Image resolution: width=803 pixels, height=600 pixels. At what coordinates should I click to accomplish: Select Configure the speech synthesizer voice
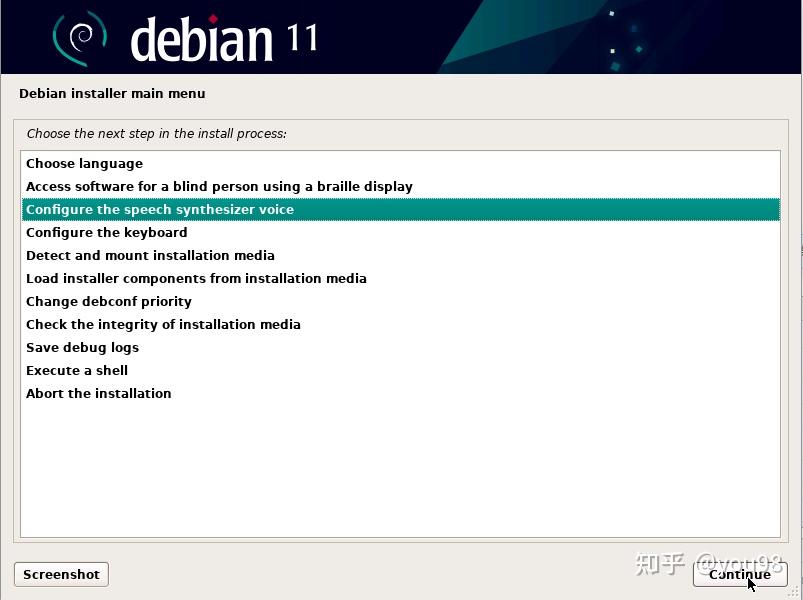pyautogui.click(x=161, y=209)
